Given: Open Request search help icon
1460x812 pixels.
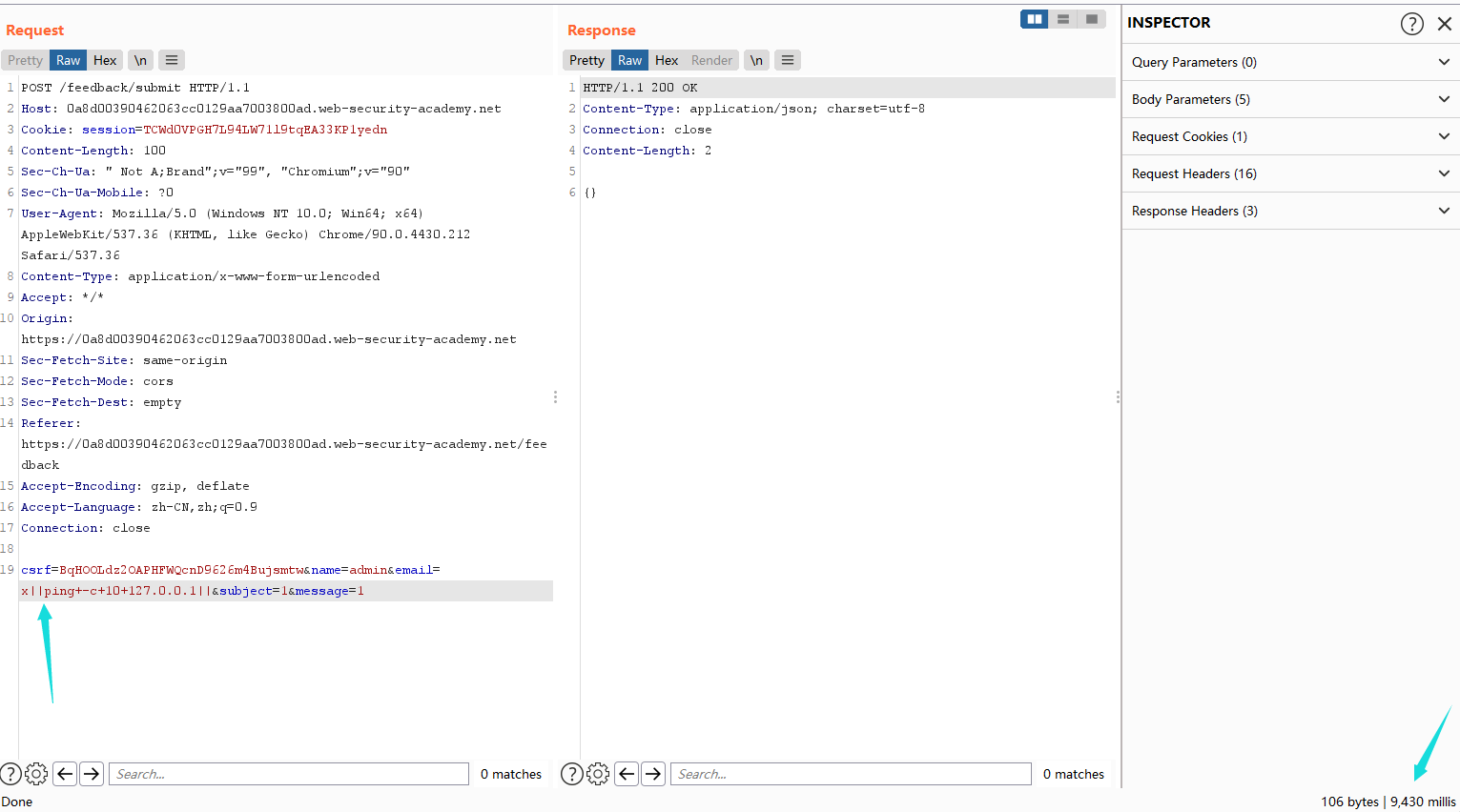Looking at the screenshot, I should (x=10, y=774).
